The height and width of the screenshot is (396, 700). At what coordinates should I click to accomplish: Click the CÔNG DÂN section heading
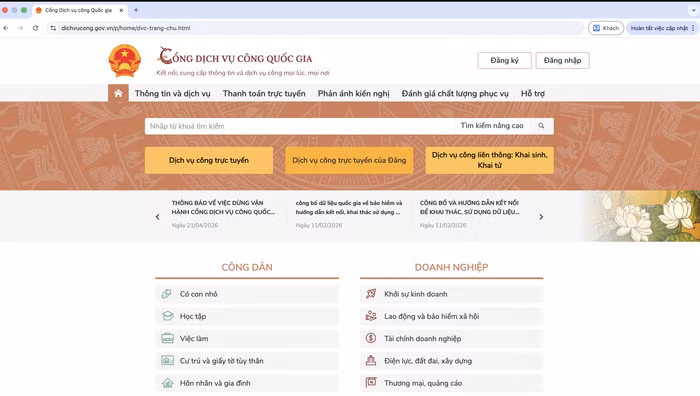(x=247, y=267)
